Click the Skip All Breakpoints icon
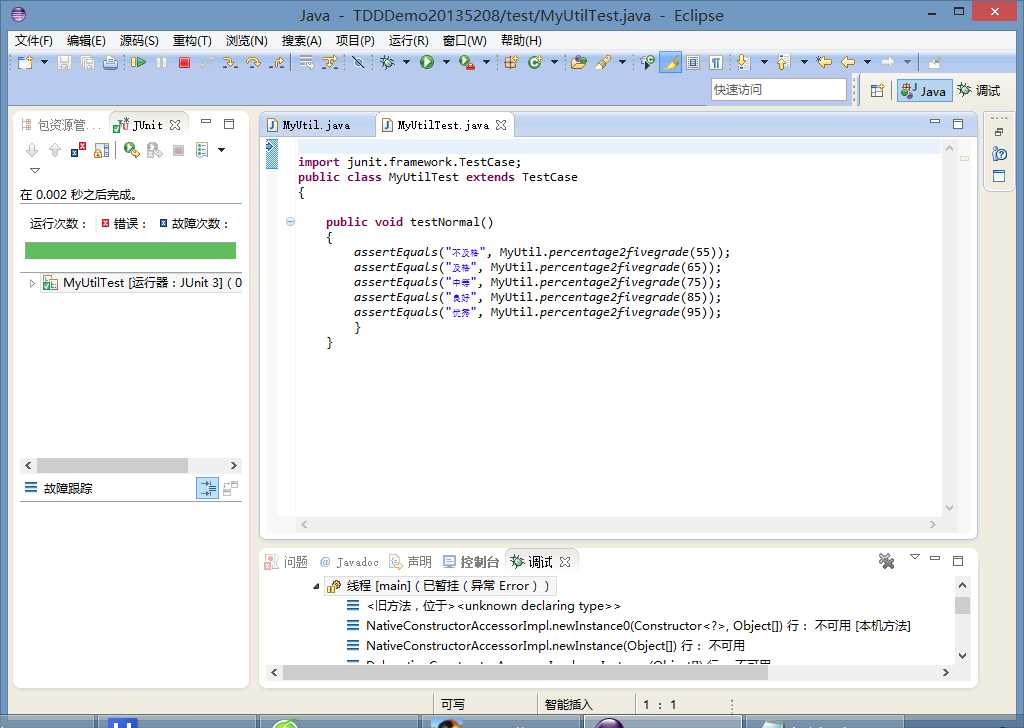Viewport: 1024px width, 728px height. [358, 63]
